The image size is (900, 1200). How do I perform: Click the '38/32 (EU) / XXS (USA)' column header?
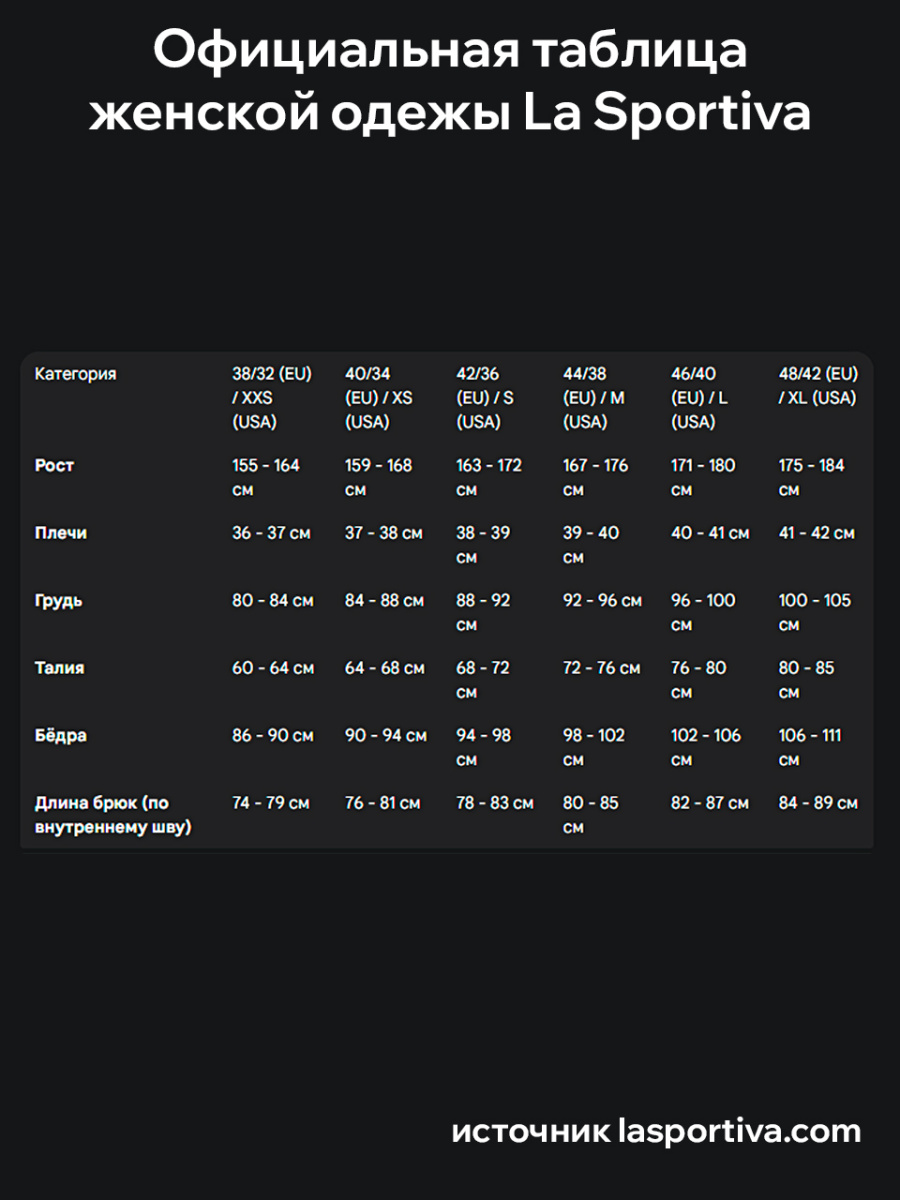(272, 398)
